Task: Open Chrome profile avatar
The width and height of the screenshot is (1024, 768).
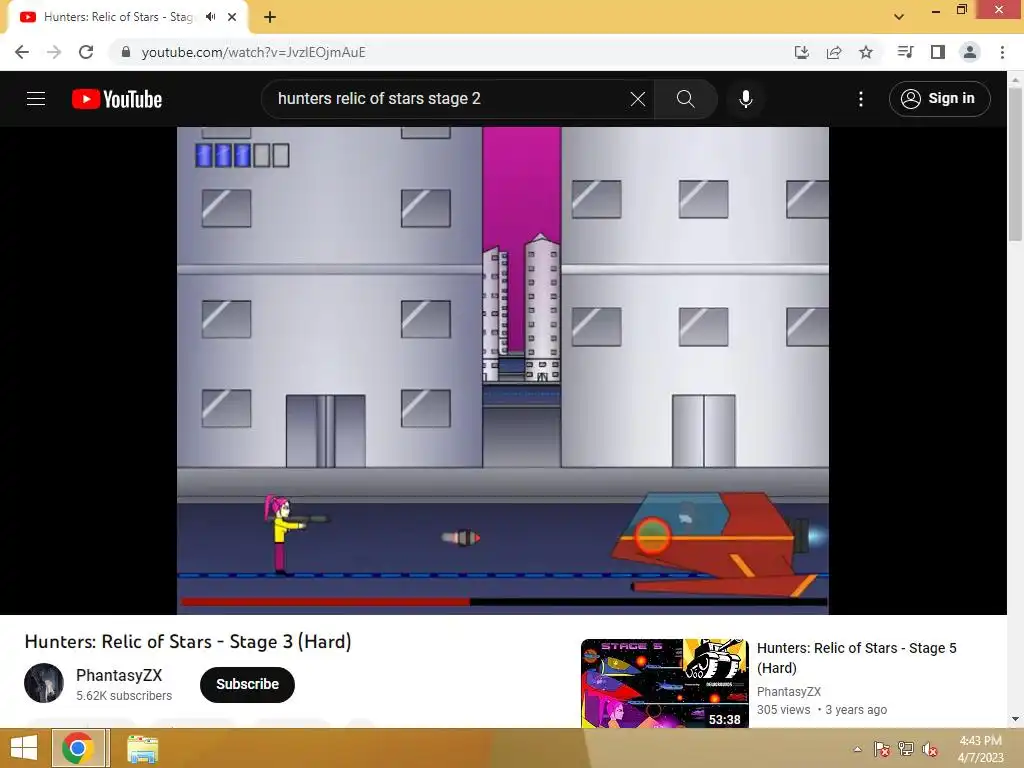Action: tap(970, 52)
